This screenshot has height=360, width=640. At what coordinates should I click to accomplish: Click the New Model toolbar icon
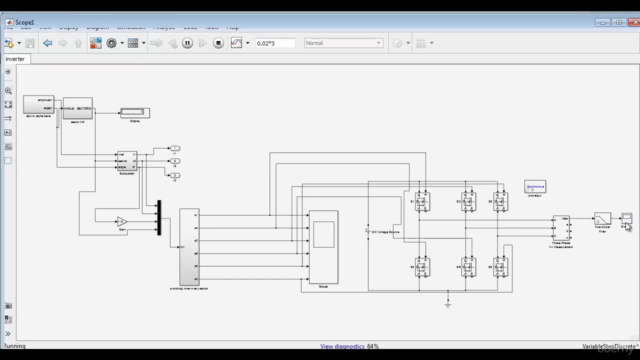click(x=9, y=43)
